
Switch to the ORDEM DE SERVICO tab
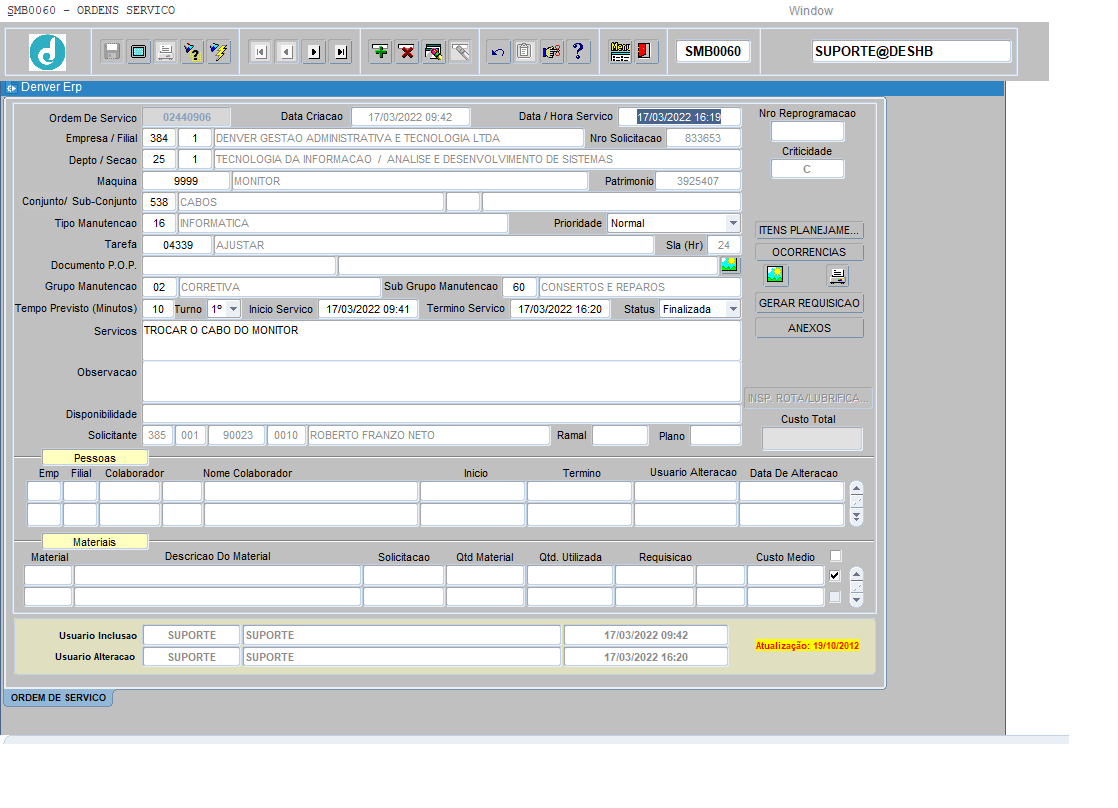pos(58,697)
